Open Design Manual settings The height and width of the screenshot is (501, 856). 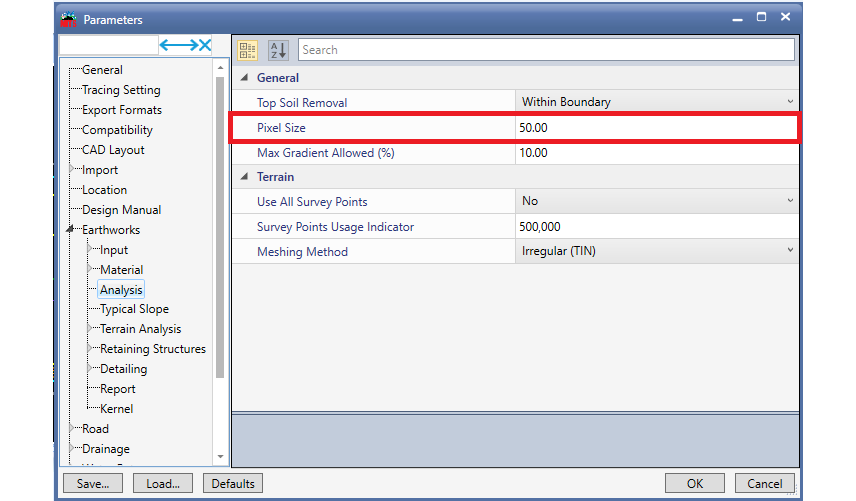(x=121, y=210)
